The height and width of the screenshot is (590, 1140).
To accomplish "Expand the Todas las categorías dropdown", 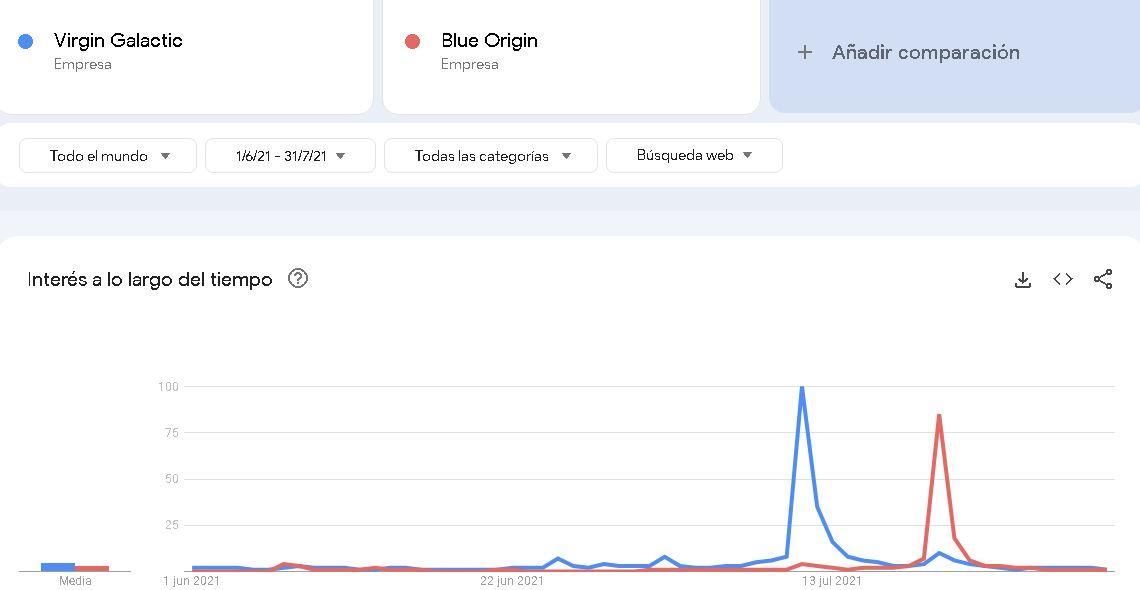I will coord(491,155).
